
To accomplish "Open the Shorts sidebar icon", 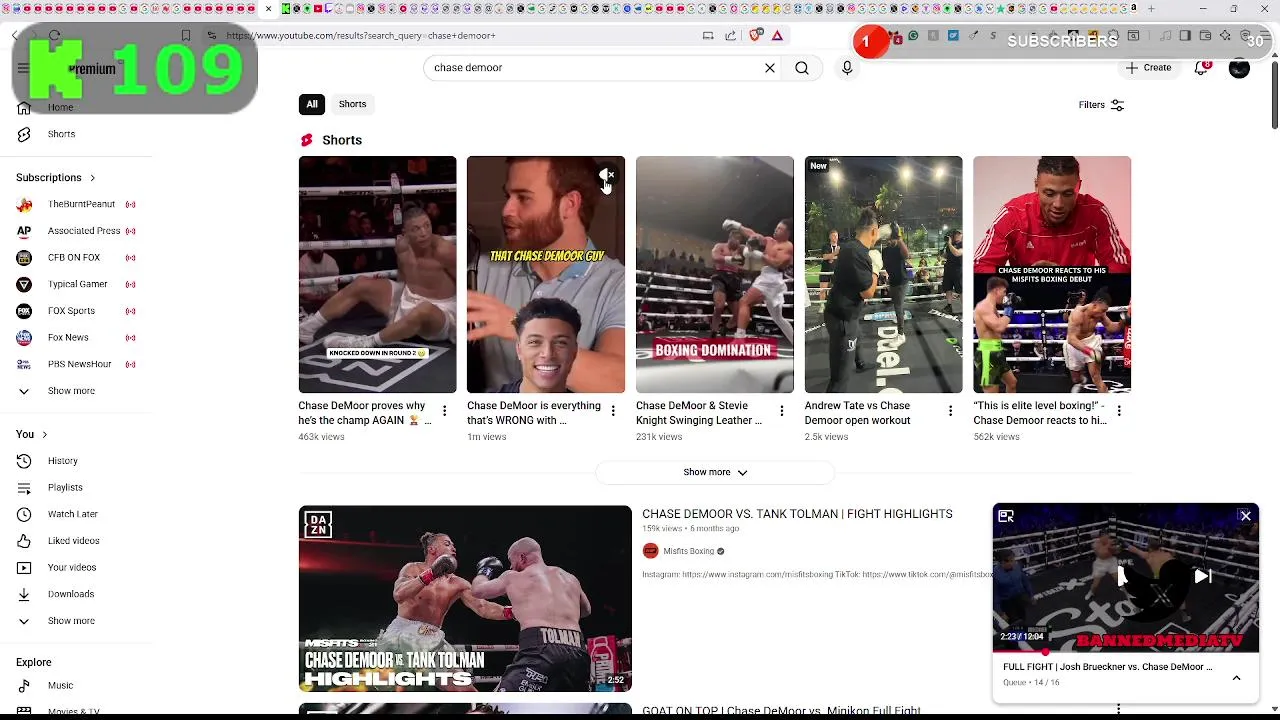I will 24,134.
